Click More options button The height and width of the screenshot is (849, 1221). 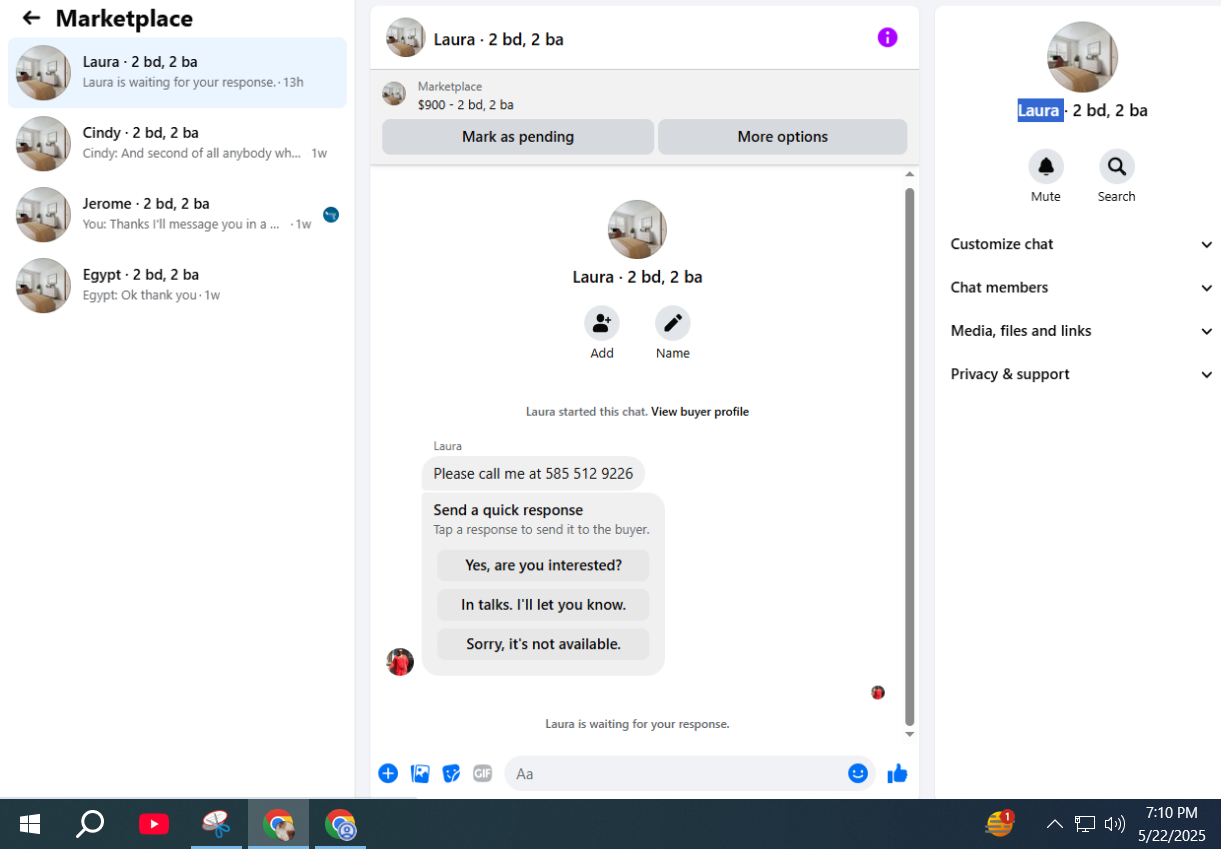tap(782, 137)
